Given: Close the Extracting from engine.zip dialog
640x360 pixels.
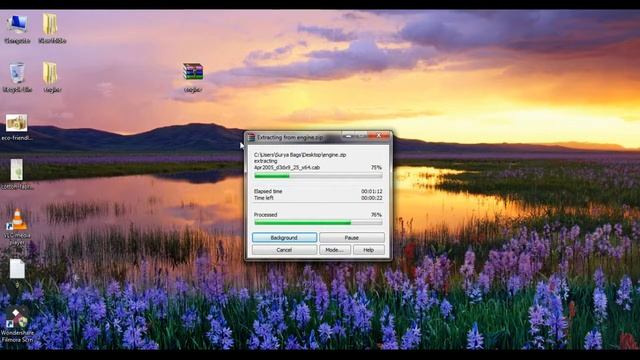Looking at the screenshot, I should click(379, 136).
